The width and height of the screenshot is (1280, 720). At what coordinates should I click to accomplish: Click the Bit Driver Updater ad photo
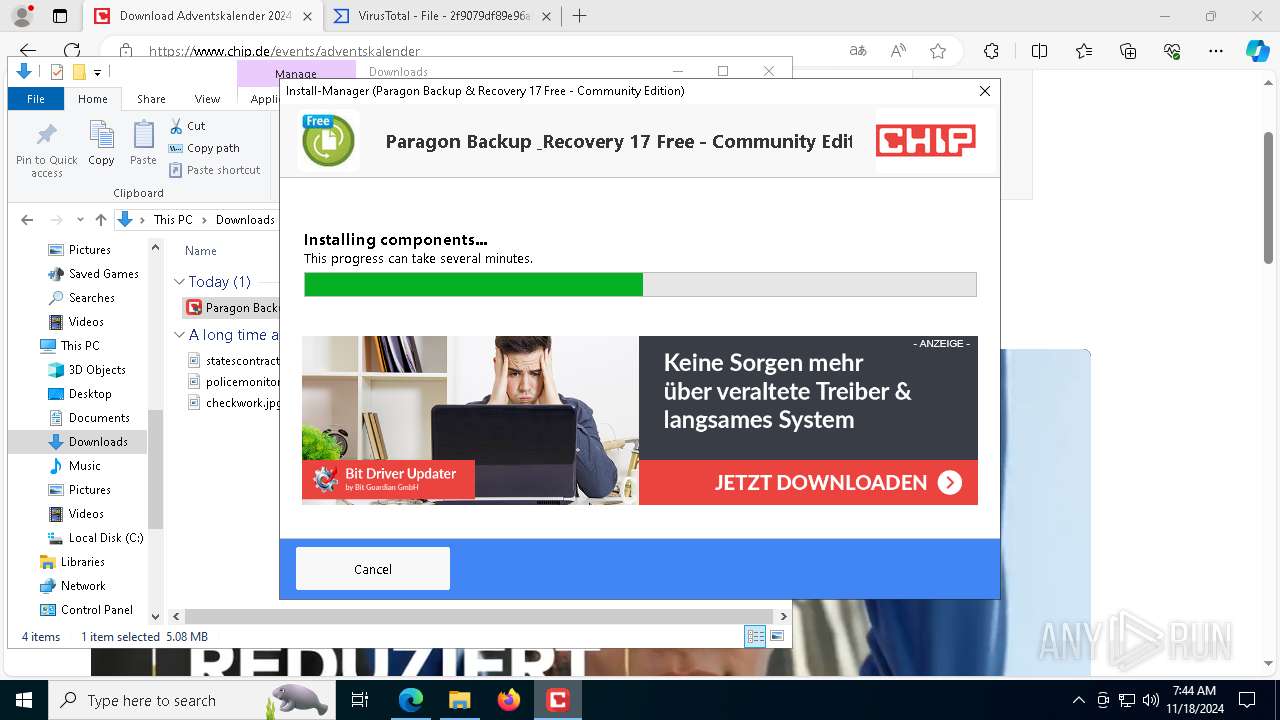click(470, 420)
